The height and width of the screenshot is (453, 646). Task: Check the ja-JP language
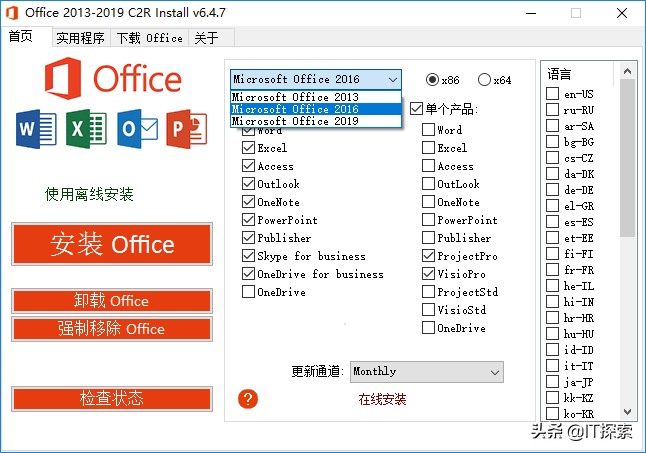552,382
